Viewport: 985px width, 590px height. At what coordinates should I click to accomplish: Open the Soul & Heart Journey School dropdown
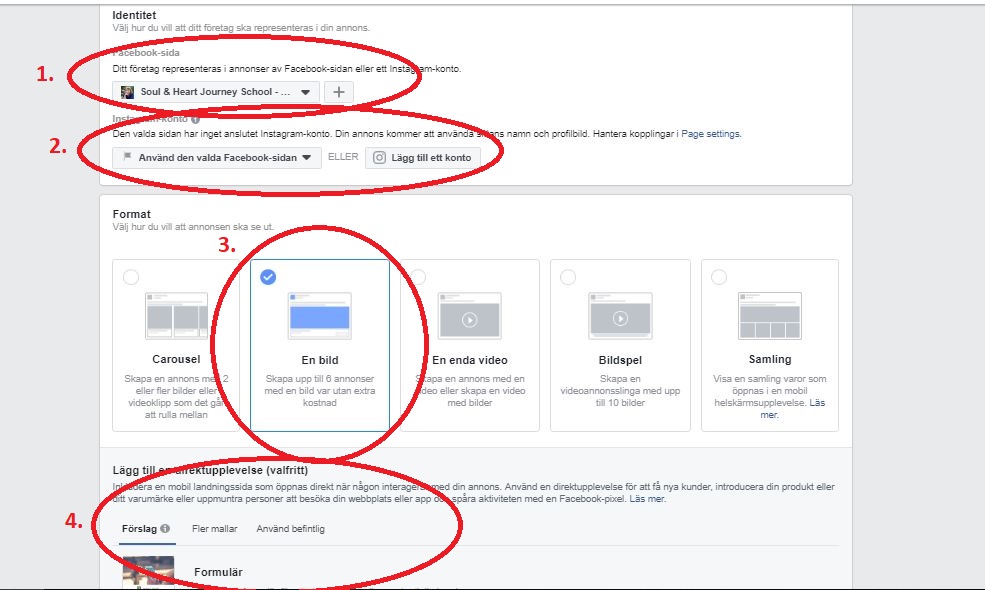[x=217, y=92]
